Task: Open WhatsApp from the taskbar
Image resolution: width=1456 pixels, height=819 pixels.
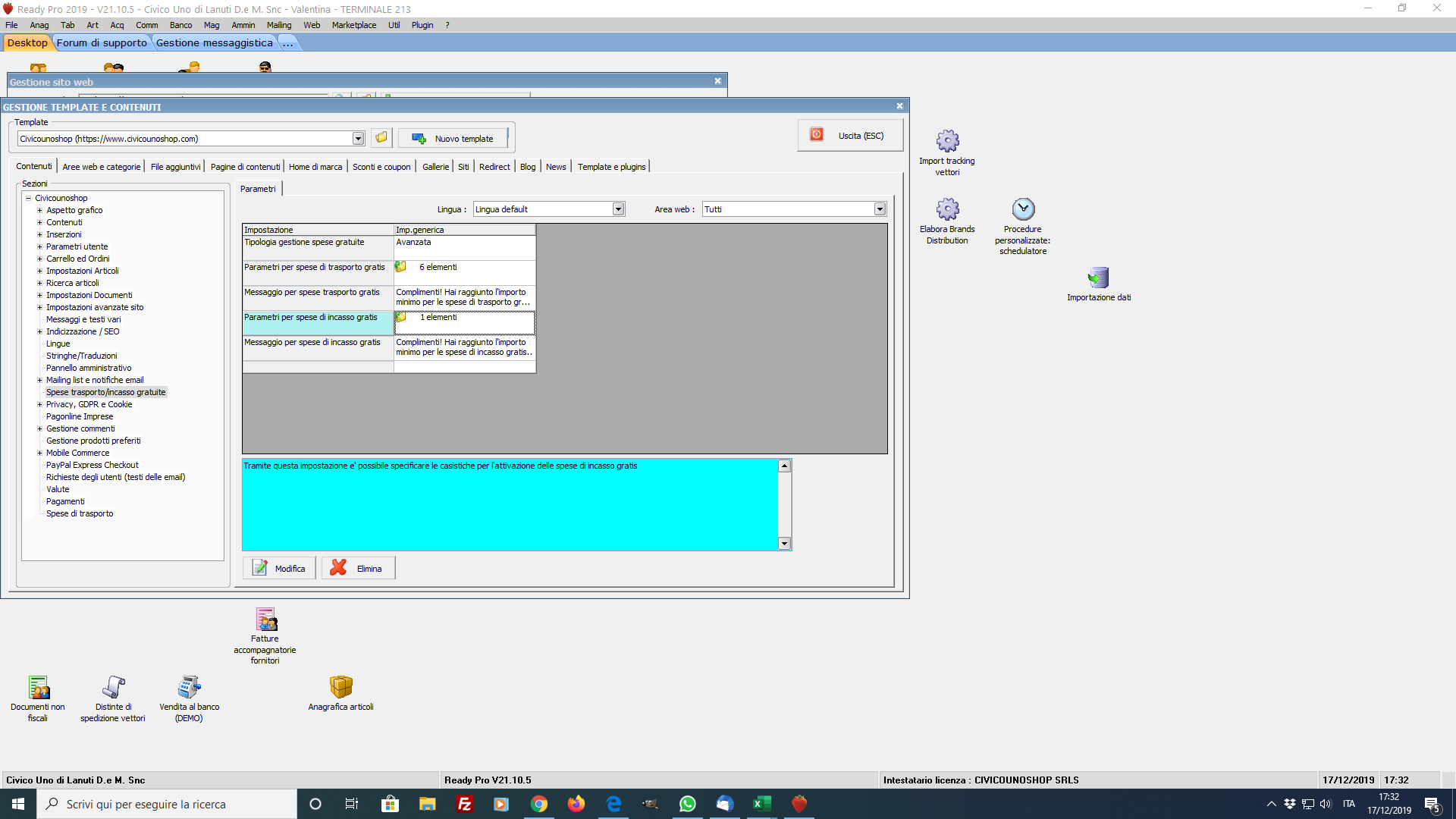Action: (688, 804)
